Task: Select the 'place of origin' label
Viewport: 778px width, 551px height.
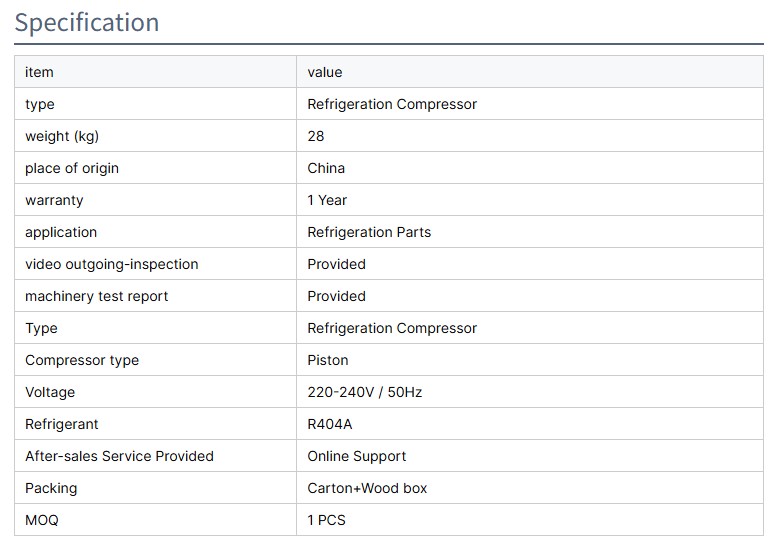Action: point(72,168)
